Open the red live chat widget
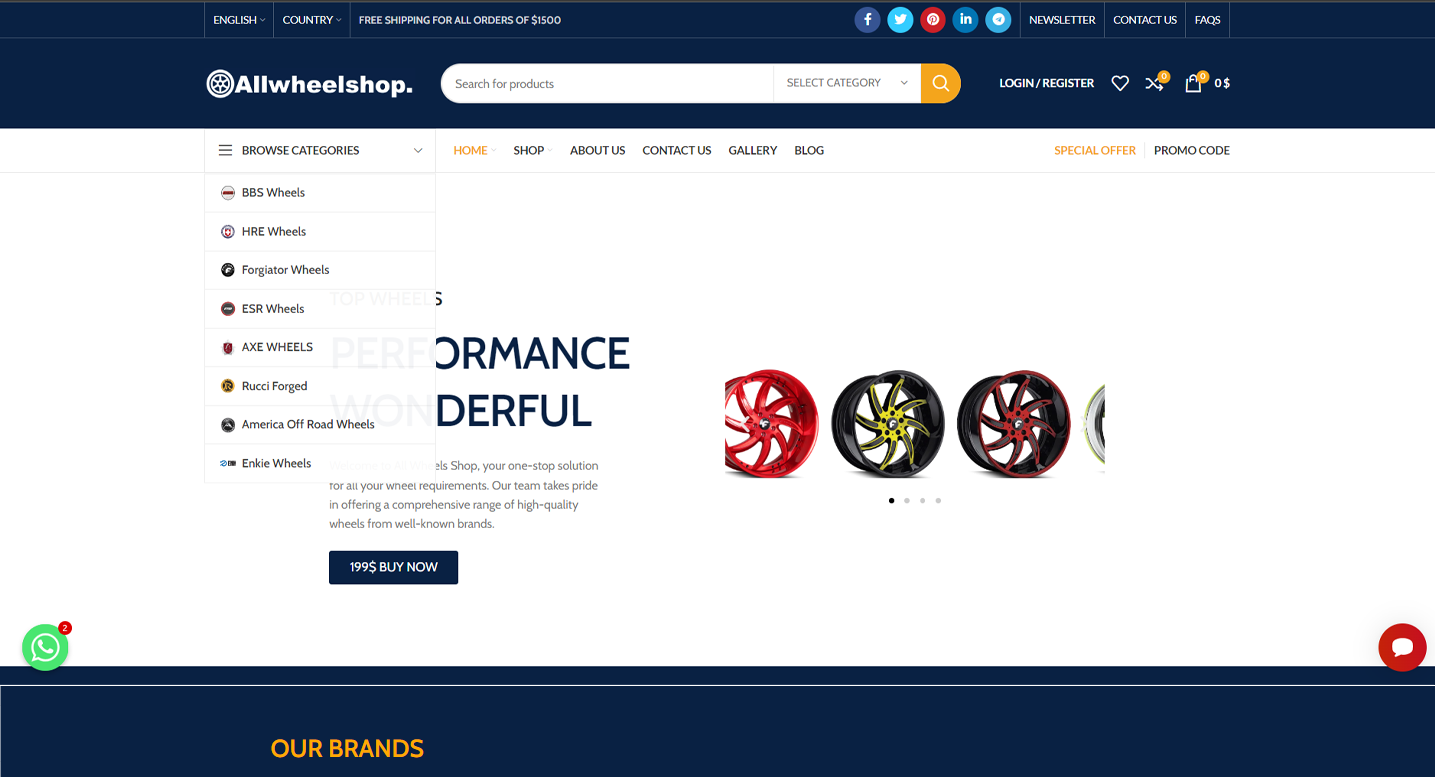This screenshot has width=1435, height=777. [x=1402, y=647]
